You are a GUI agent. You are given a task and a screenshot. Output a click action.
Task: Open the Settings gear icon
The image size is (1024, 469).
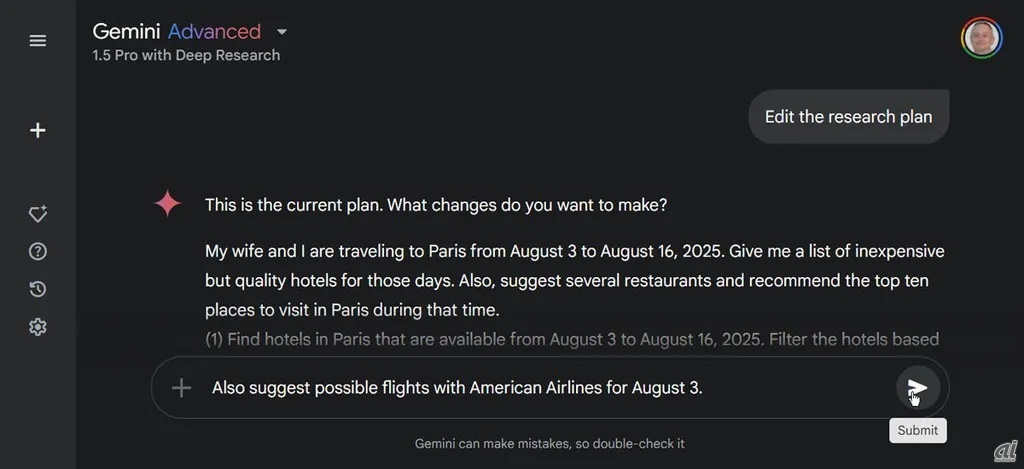click(38, 327)
